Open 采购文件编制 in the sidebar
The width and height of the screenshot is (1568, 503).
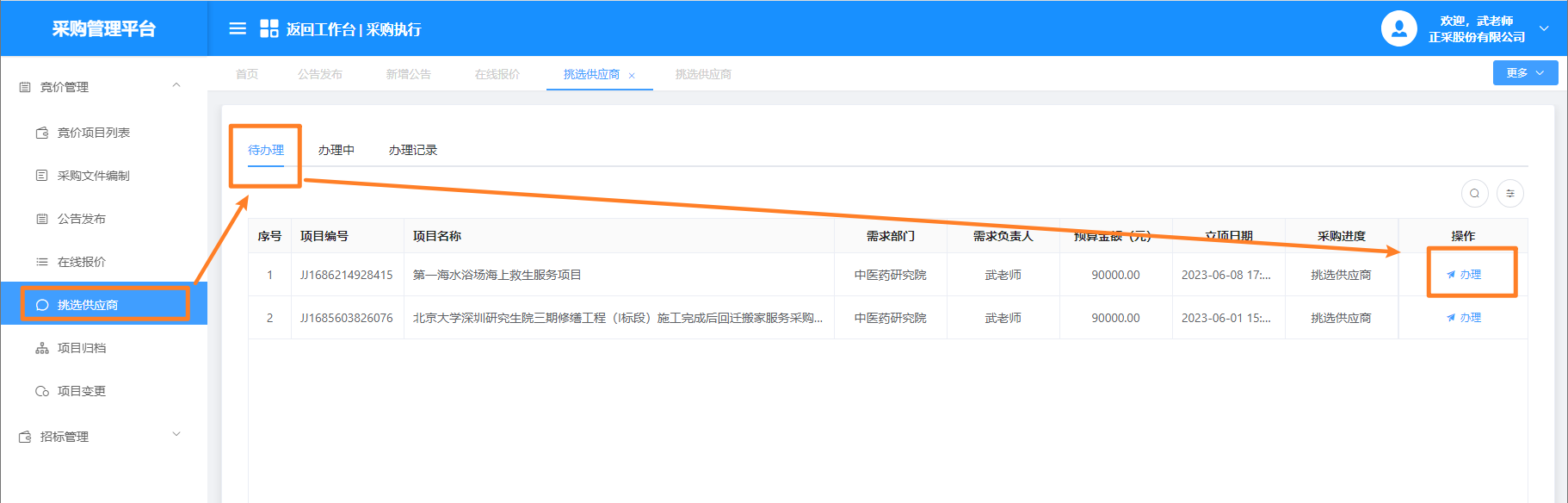(x=93, y=176)
